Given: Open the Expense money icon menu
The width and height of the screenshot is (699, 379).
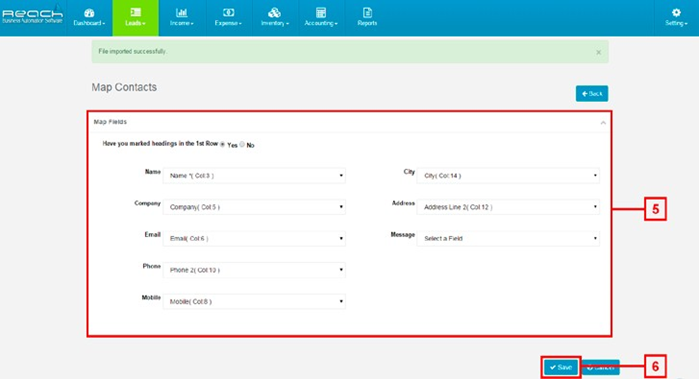Looking at the screenshot, I should pos(228,12).
